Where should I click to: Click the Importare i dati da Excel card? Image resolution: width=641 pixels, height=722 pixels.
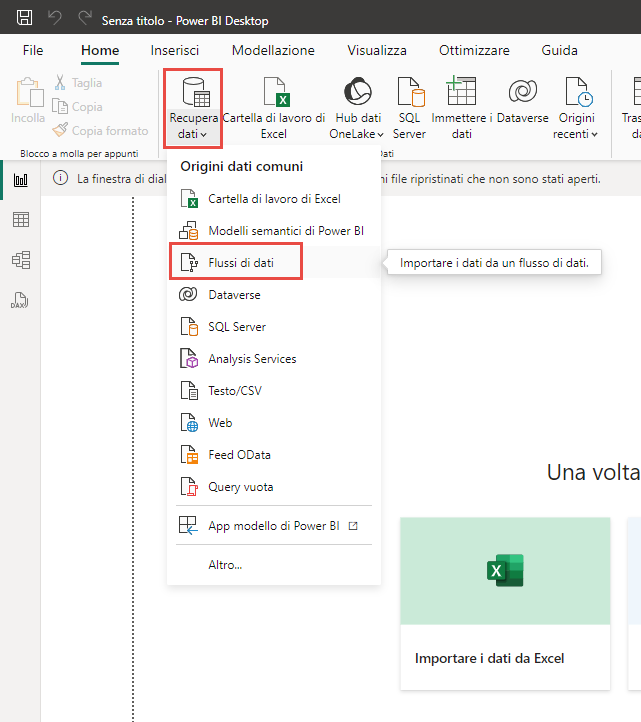505,603
